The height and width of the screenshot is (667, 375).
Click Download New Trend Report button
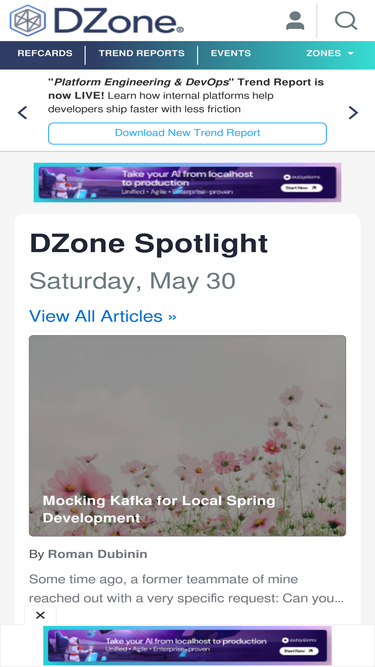coord(188,133)
